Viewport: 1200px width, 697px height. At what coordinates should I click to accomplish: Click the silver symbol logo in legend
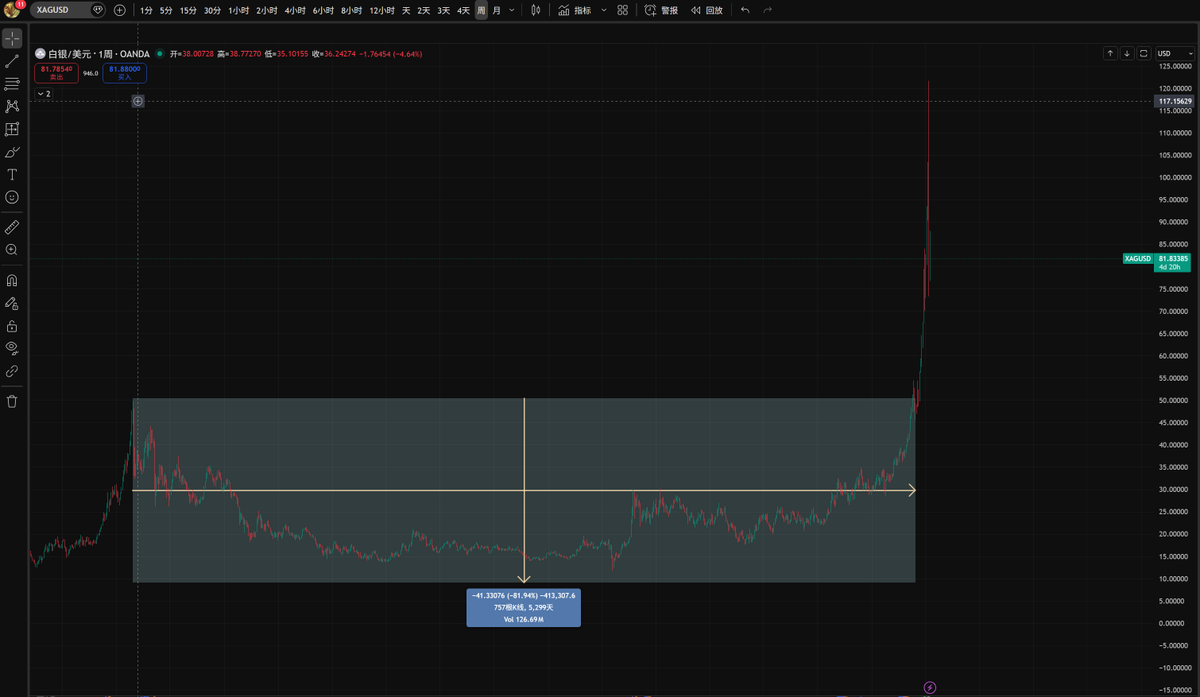point(41,53)
